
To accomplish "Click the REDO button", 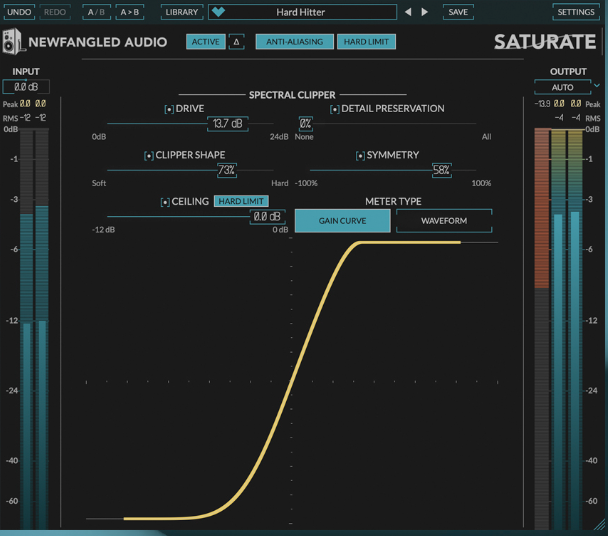I will click(x=55, y=12).
